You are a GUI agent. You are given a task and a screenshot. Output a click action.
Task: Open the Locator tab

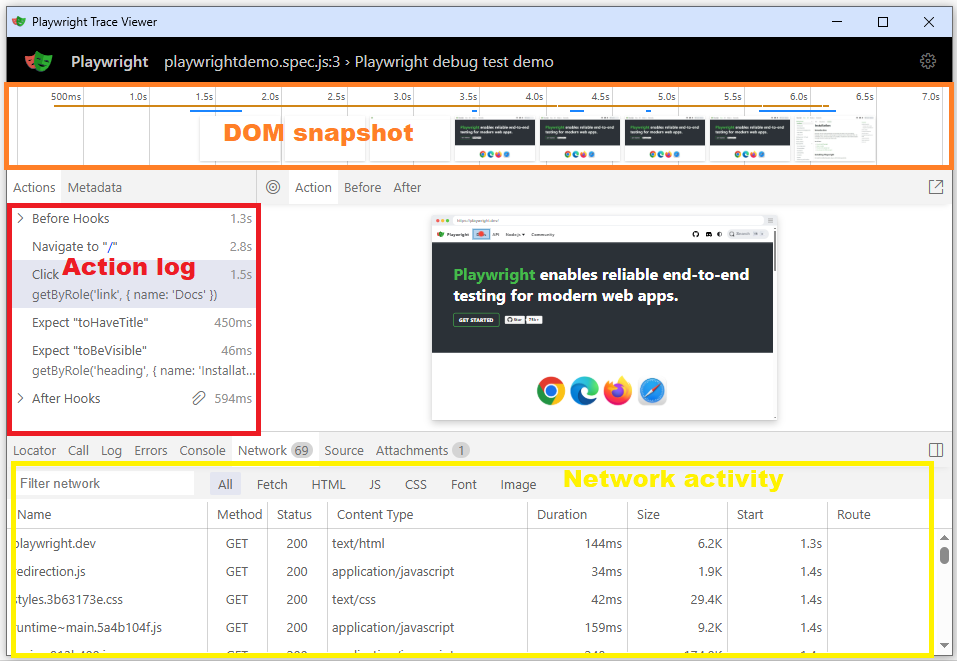coord(34,450)
